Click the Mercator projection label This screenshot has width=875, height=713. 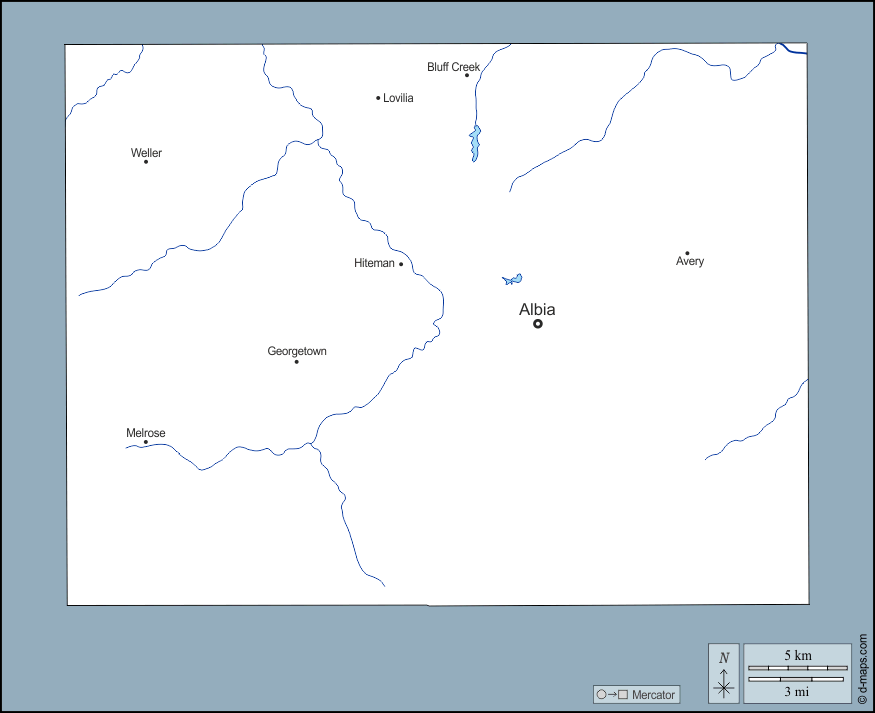coord(654,695)
